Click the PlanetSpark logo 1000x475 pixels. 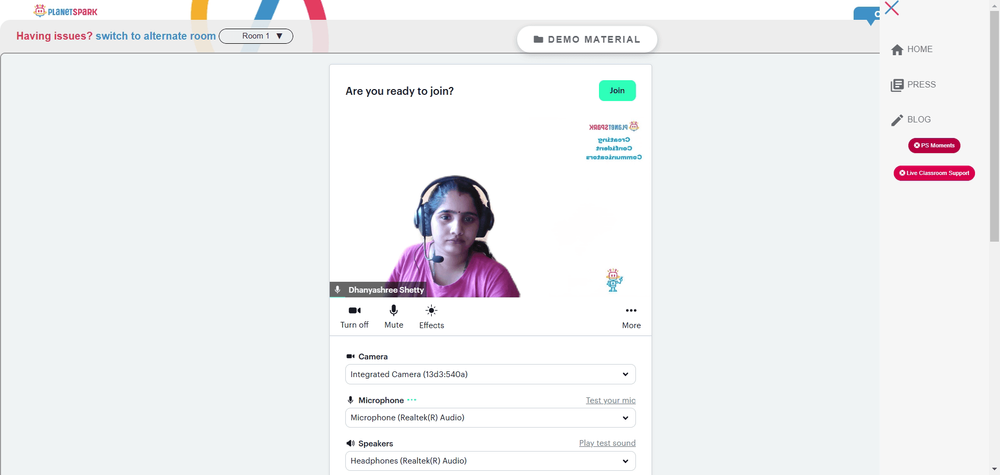tap(66, 11)
